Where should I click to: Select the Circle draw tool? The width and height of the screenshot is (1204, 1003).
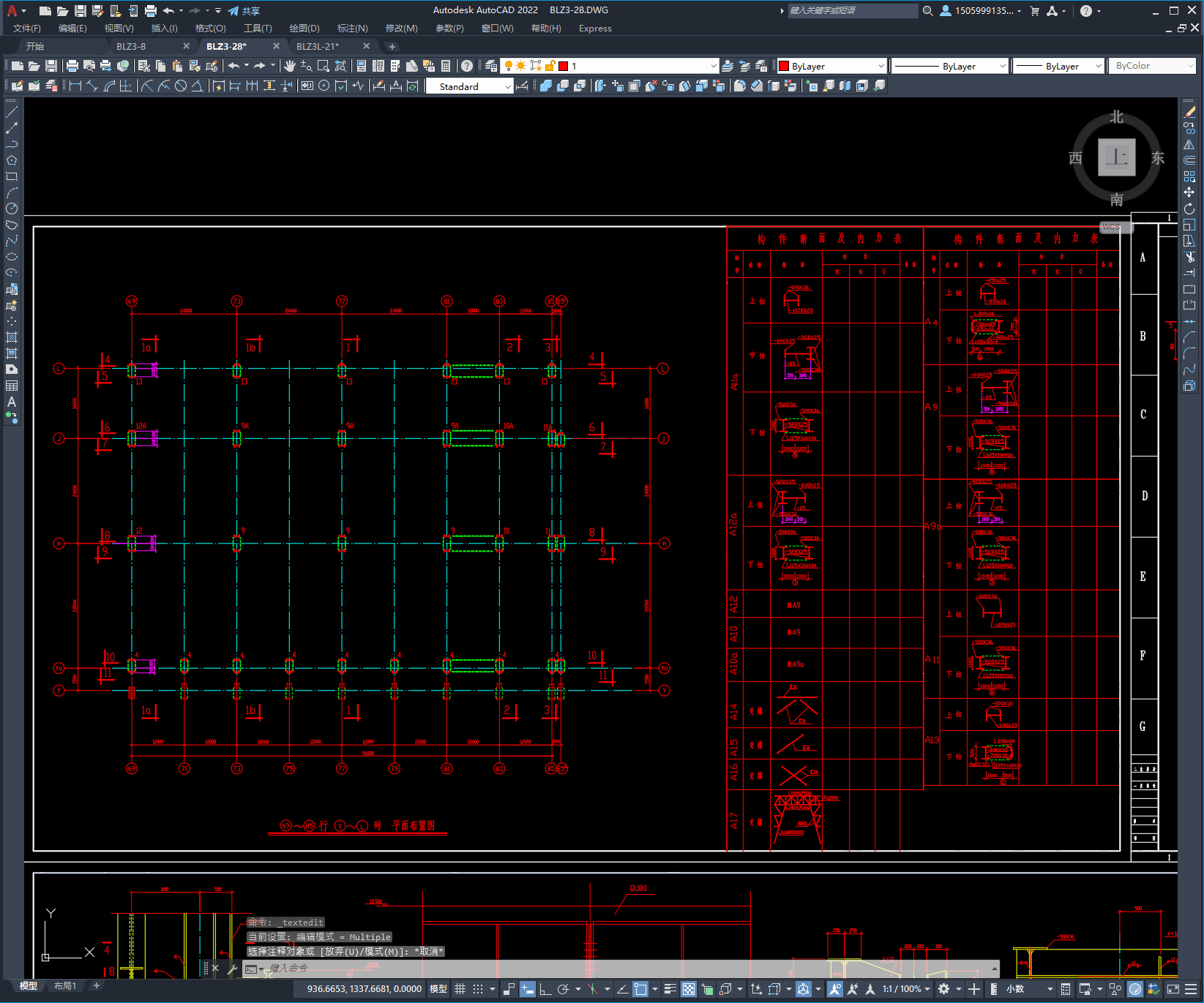click(12, 209)
